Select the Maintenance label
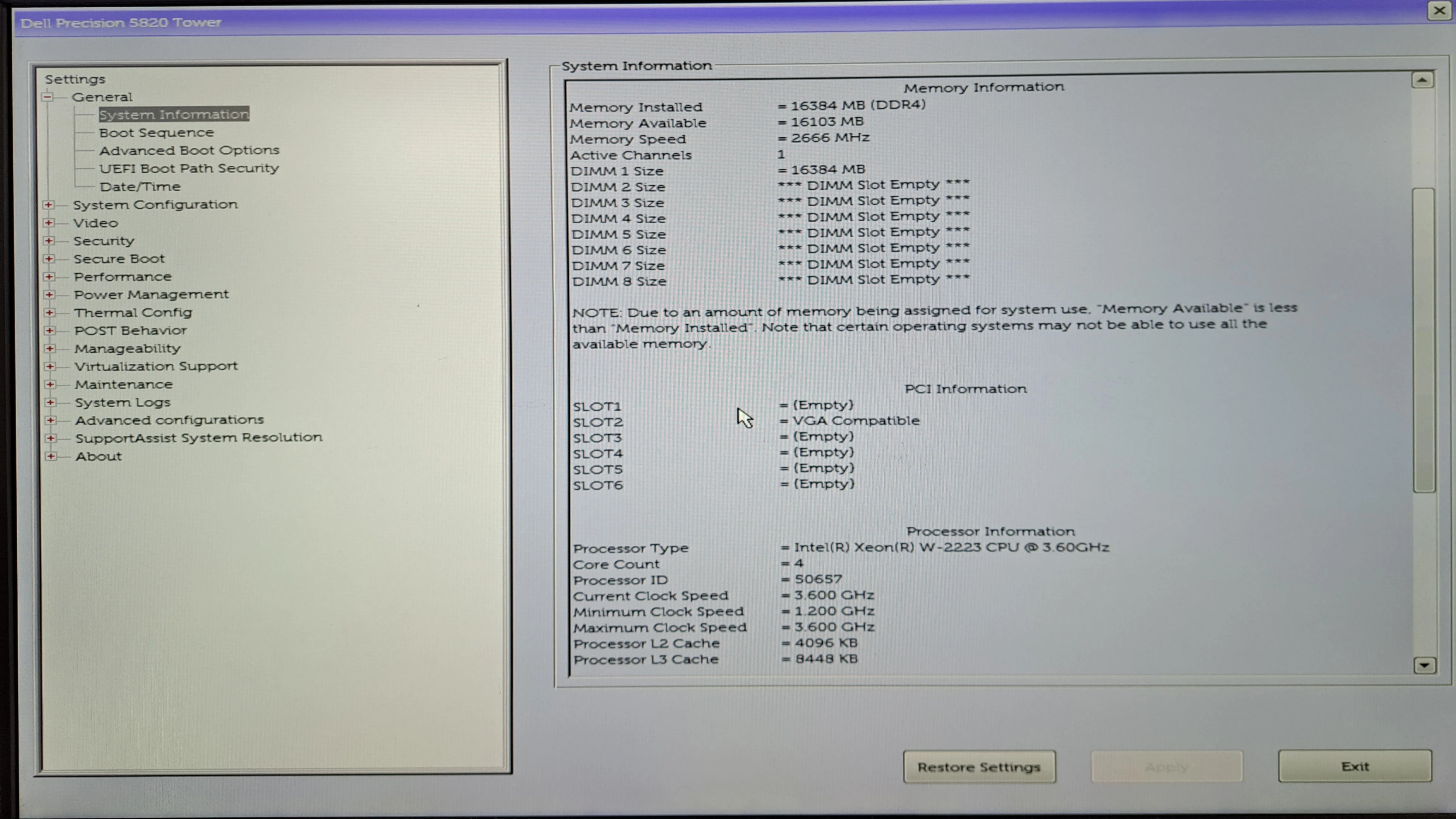This screenshot has width=1456, height=819. coord(124,384)
